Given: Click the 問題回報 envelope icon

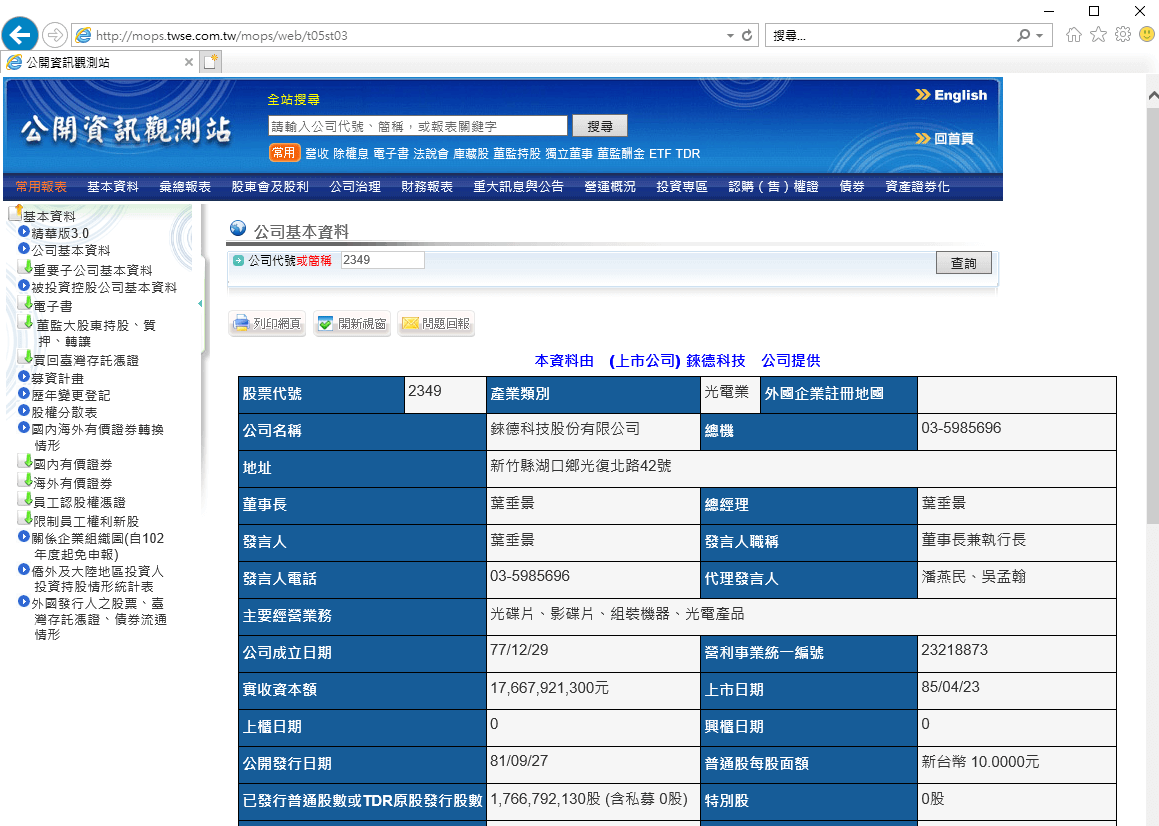Looking at the screenshot, I should (x=410, y=323).
